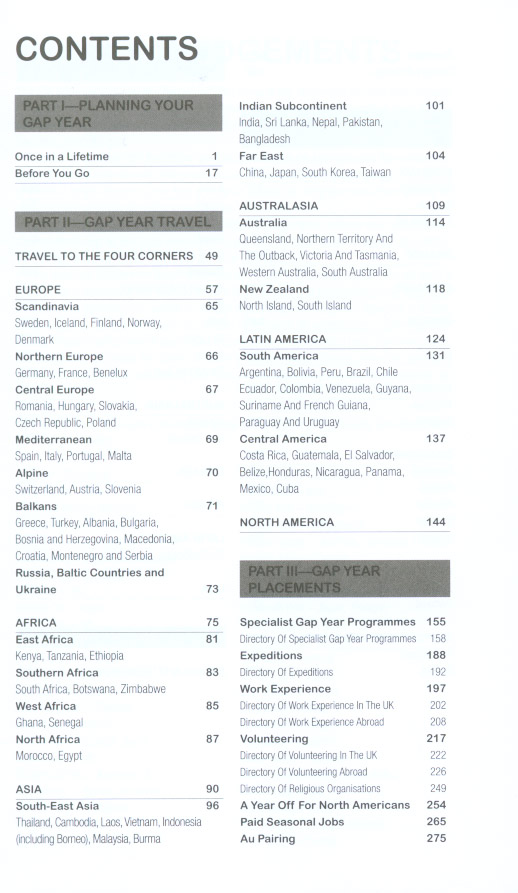
Task: Select the Northern Europe entry
Action: 118,357
